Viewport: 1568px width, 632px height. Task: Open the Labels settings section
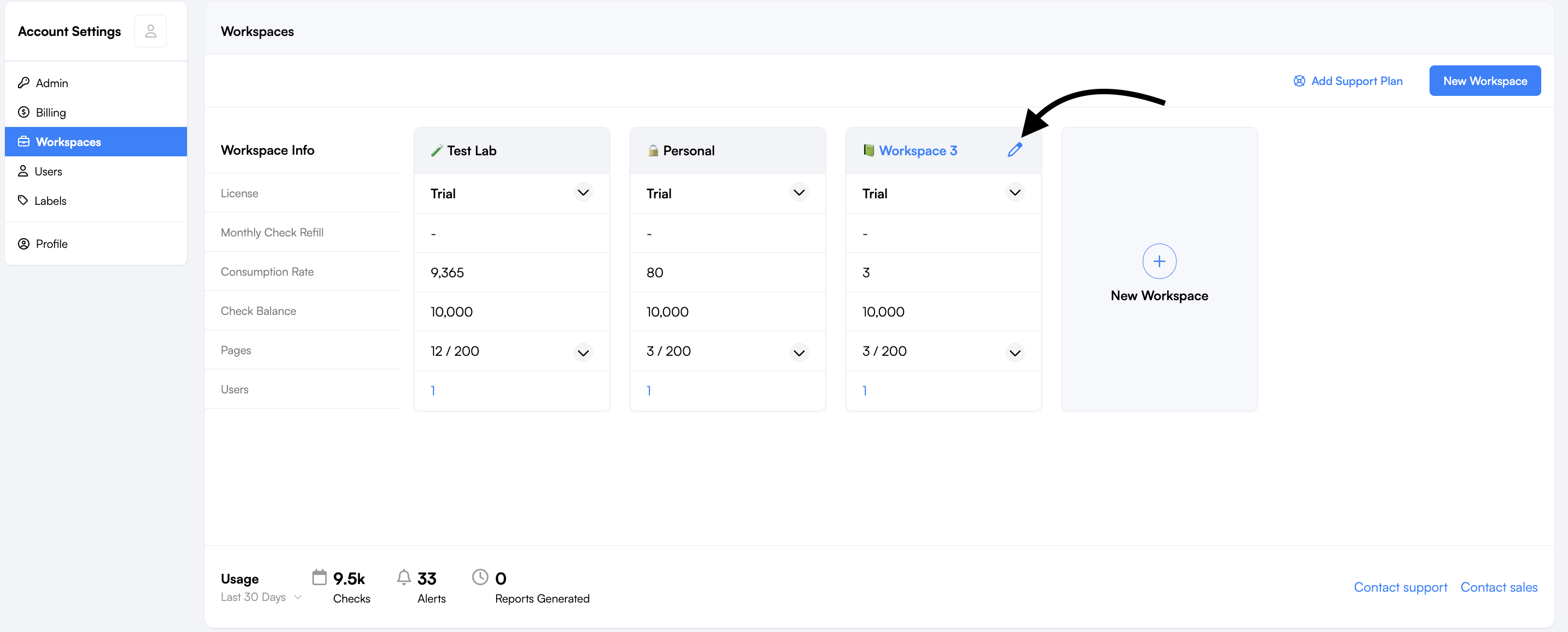(95, 200)
